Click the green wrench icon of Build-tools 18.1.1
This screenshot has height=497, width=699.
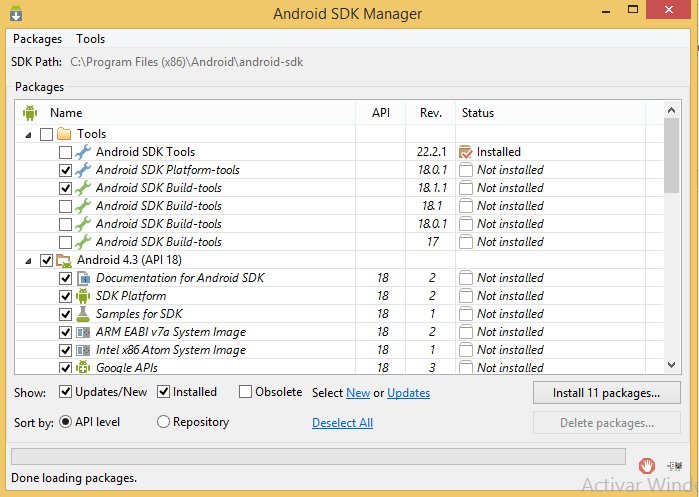click(x=83, y=188)
